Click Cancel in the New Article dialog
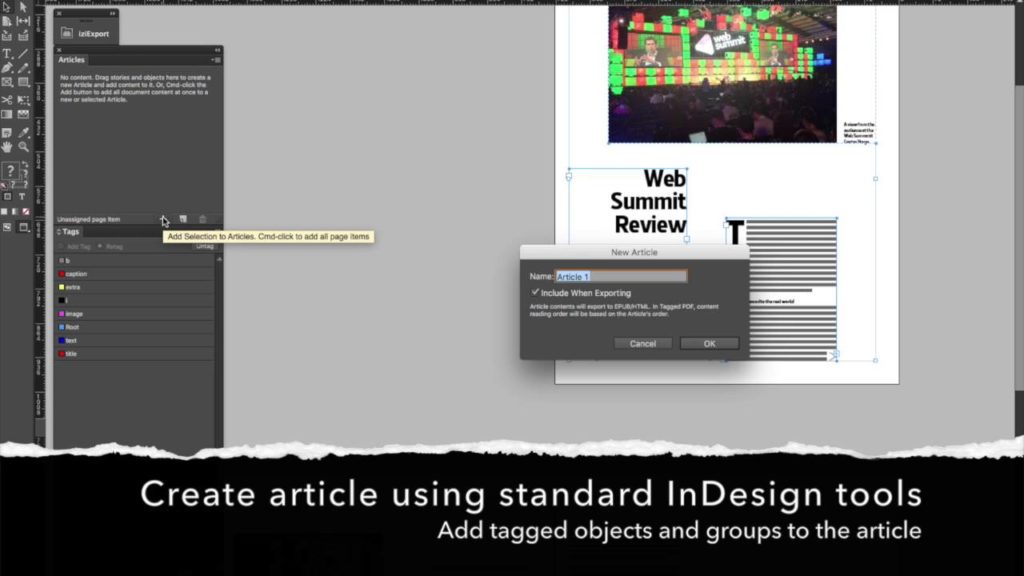Image resolution: width=1024 pixels, height=576 pixels. coord(642,343)
